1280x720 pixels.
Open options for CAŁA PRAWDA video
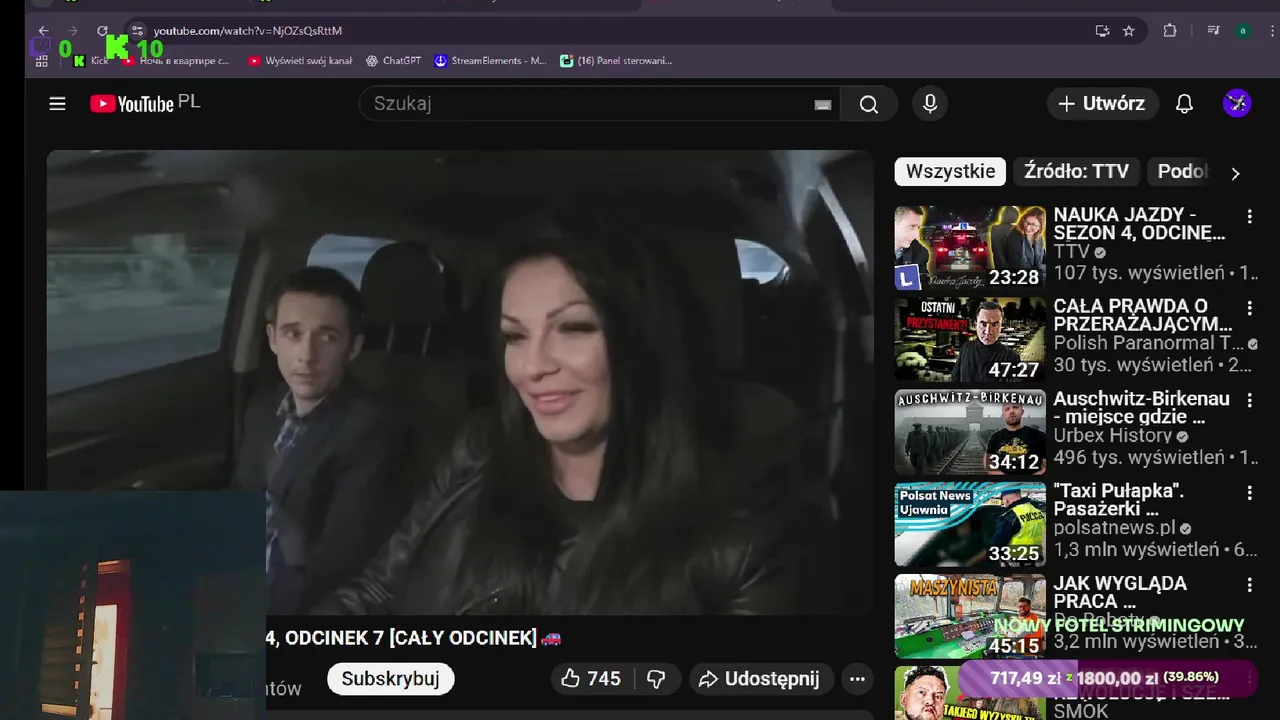tap(1249, 309)
